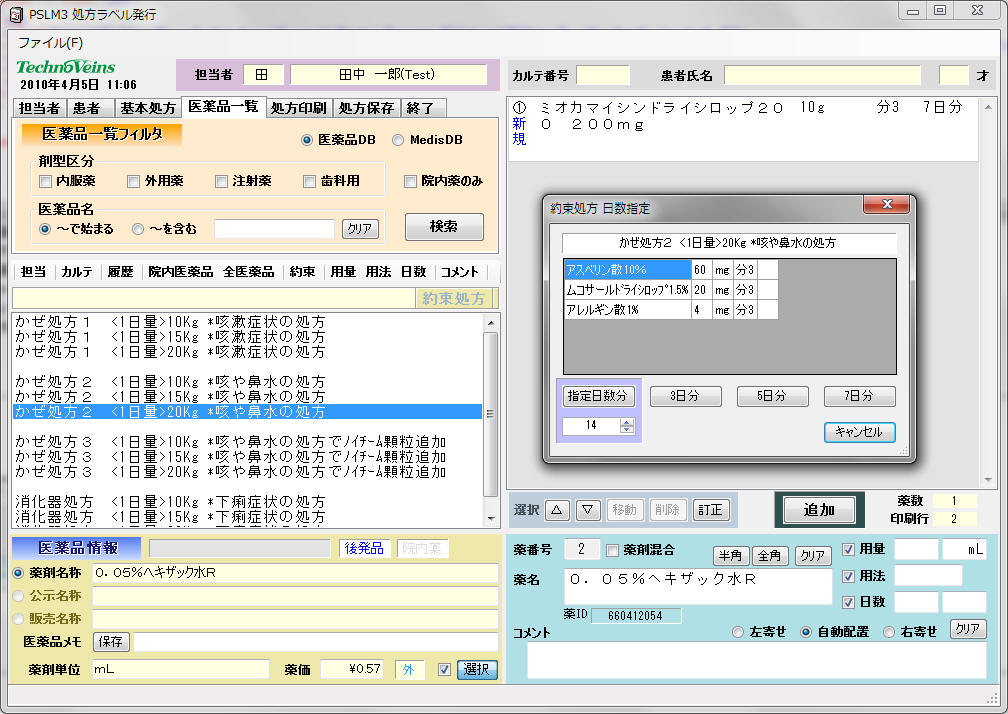The image size is (1008, 714).
Task: Click the 半角 conversion button
Action: click(730, 556)
